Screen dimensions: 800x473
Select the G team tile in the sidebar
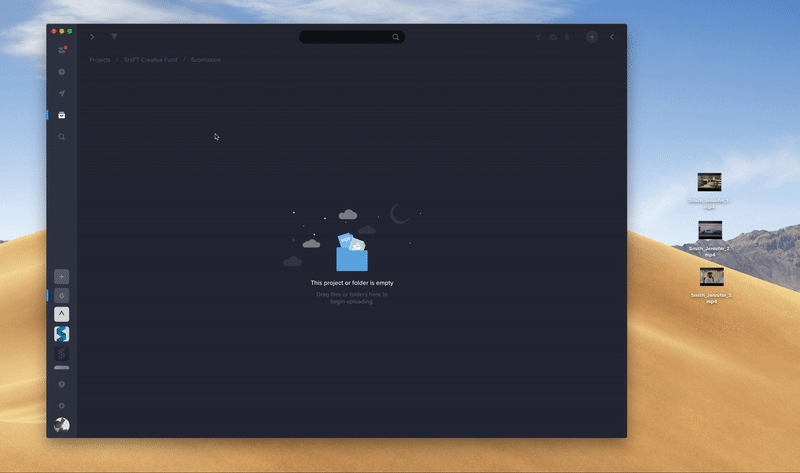tap(62, 295)
